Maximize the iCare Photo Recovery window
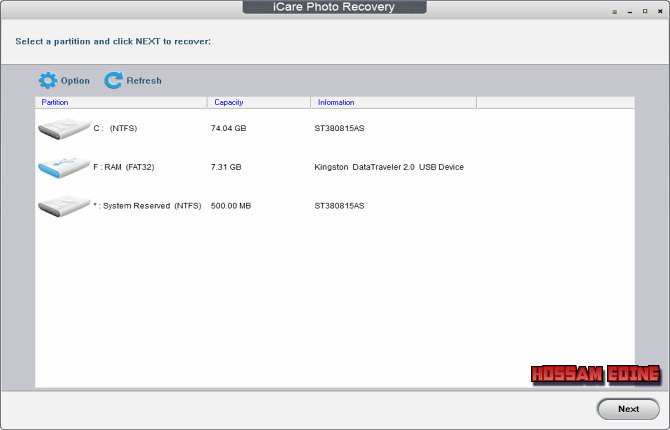Viewport: 670px width, 430px height. (x=645, y=12)
